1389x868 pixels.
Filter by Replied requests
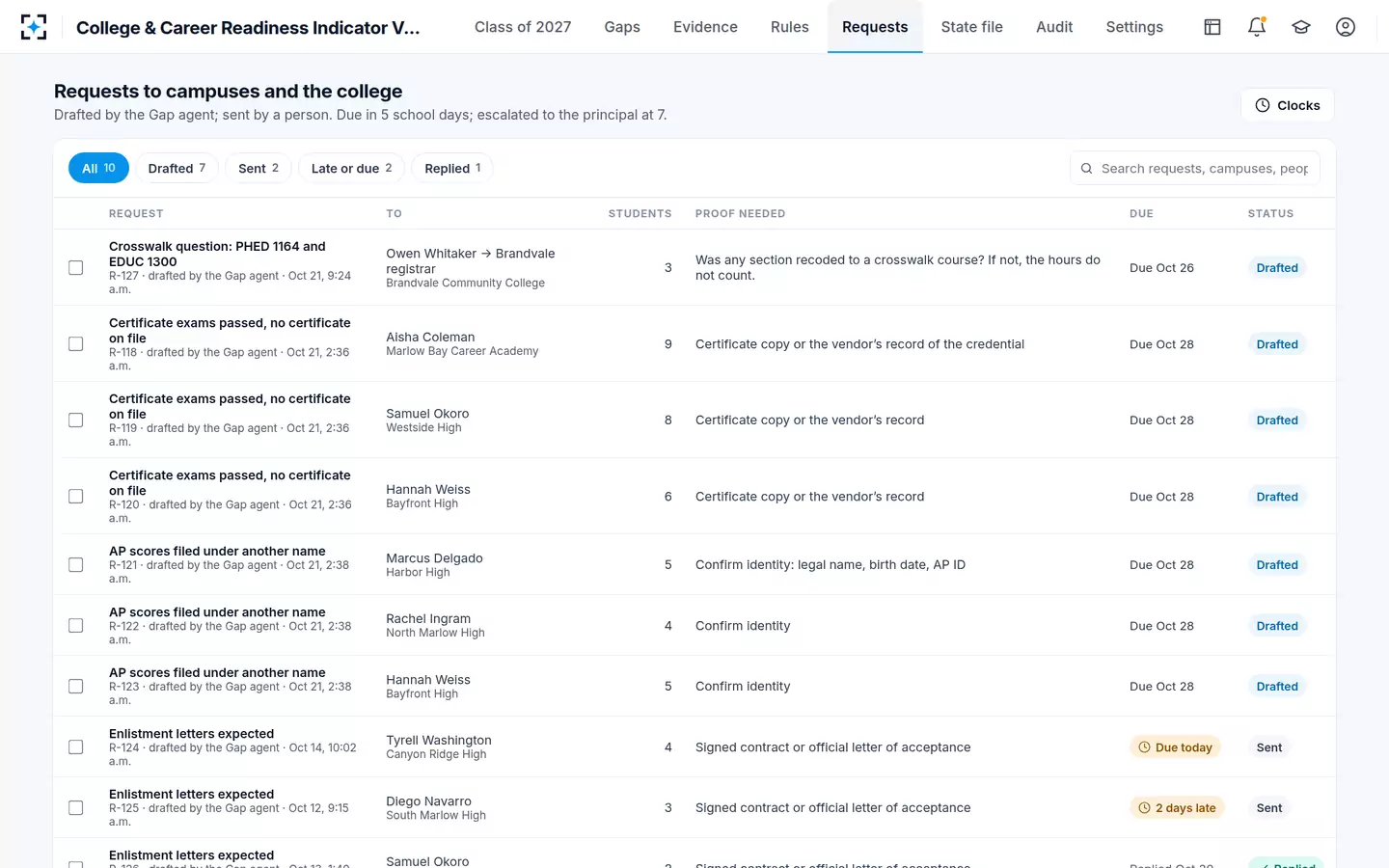(452, 168)
